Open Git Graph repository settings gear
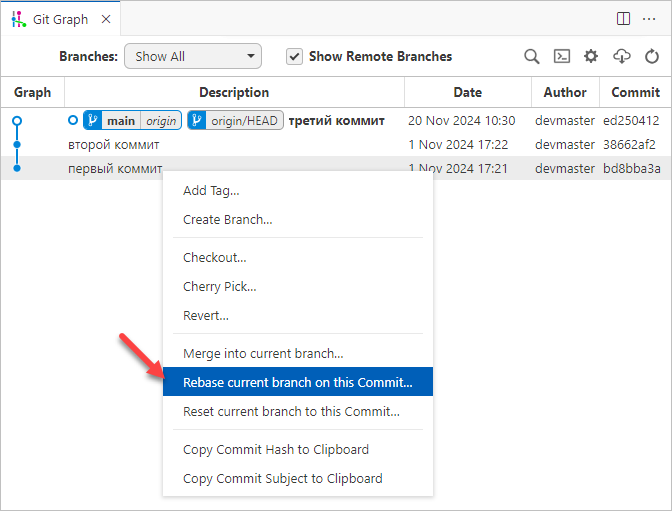Screen dimensions: 672x511 [x=591, y=57]
